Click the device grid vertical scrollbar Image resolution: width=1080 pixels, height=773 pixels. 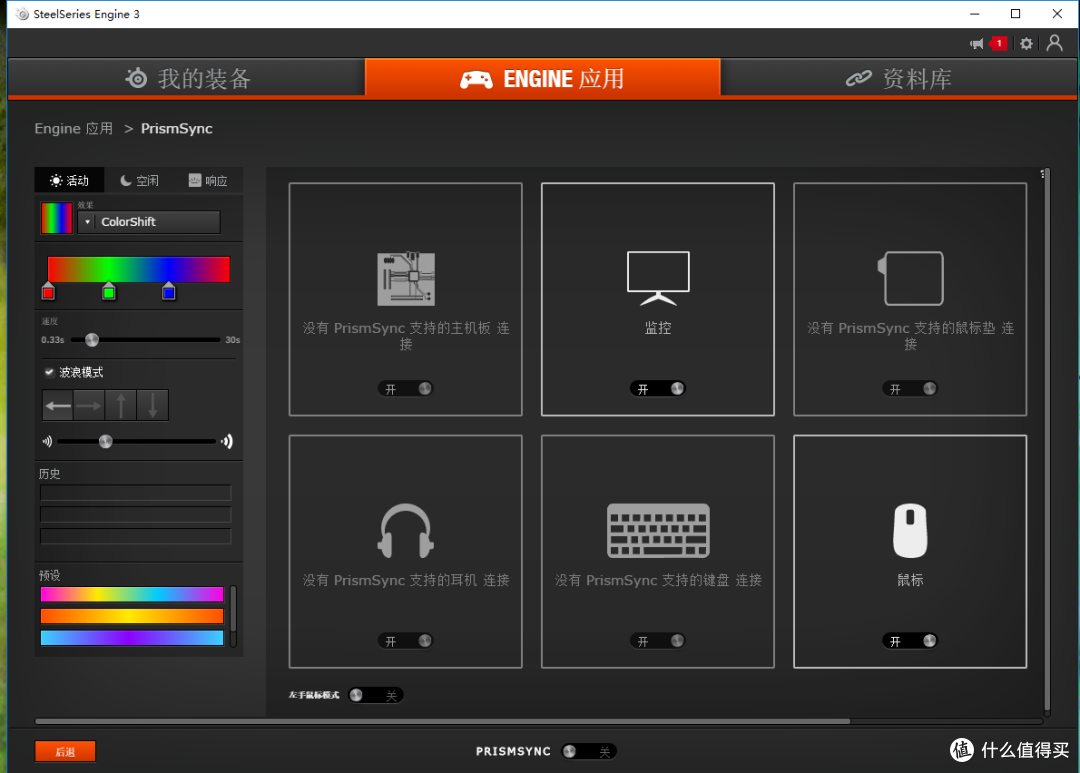click(1047, 441)
